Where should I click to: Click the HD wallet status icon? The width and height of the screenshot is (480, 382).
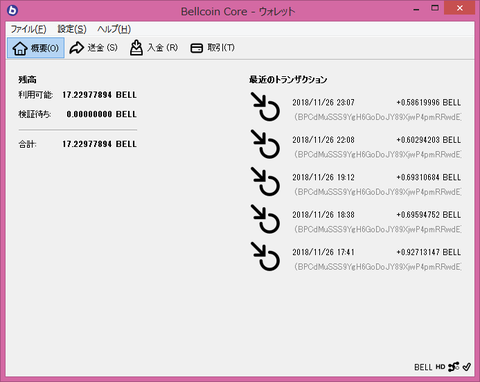tap(440, 367)
